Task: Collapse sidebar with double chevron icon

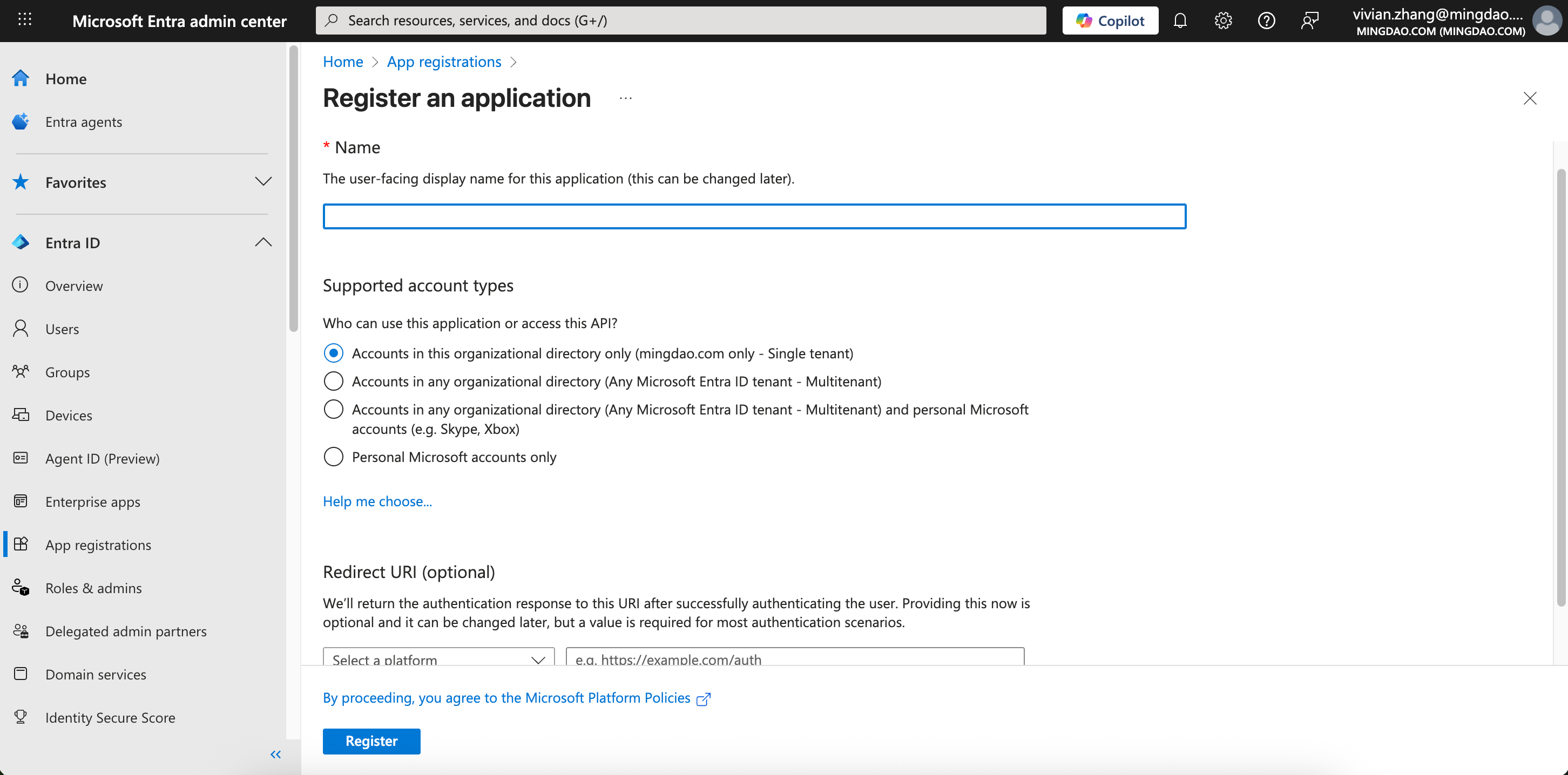Action: tap(275, 754)
